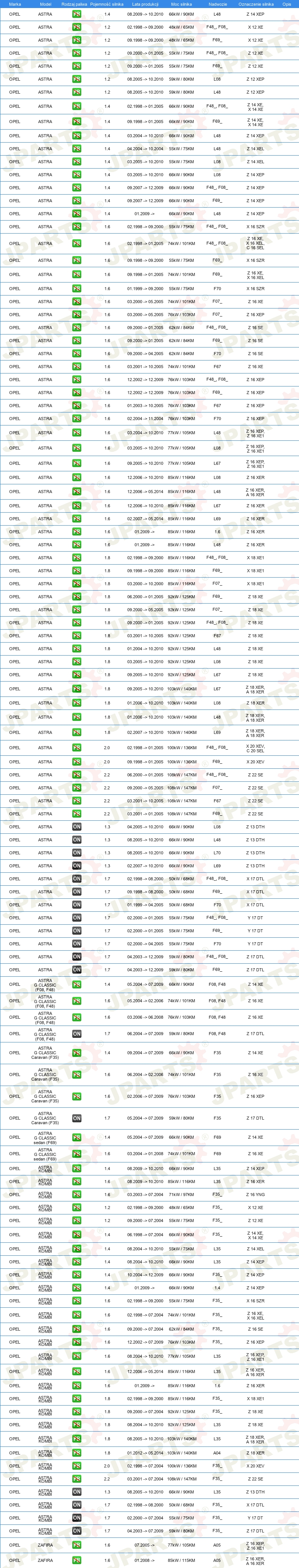299x1568 pixels.
Task: Click diesel ON icon in Astra Kombi Z 13 DTH row
Action: tap(77, 1492)
